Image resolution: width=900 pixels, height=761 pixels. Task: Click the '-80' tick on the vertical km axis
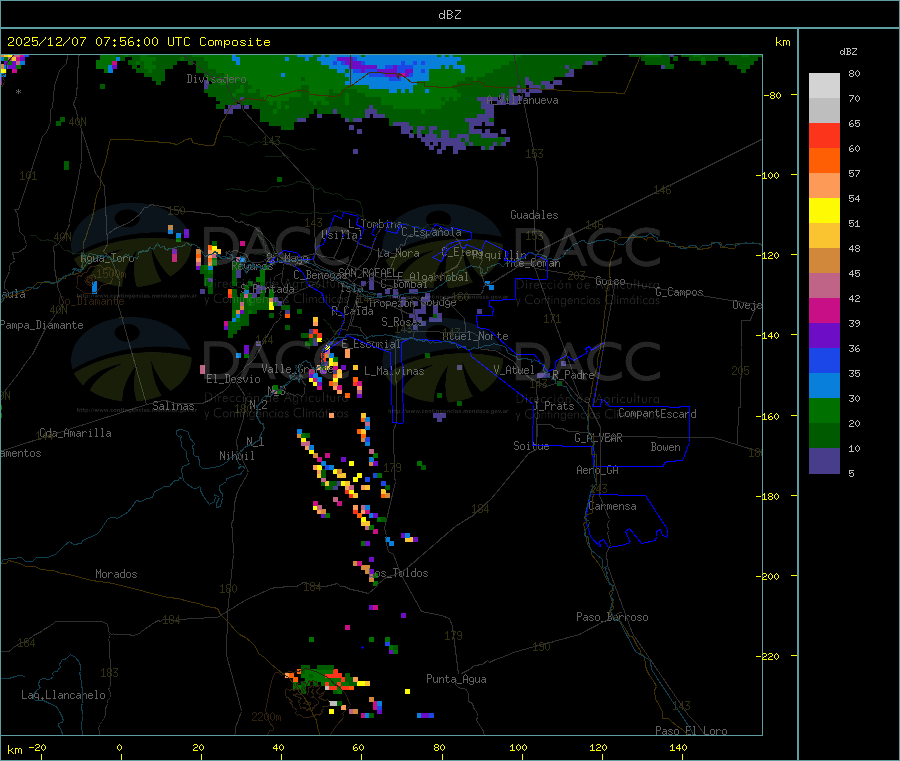click(x=773, y=95)
